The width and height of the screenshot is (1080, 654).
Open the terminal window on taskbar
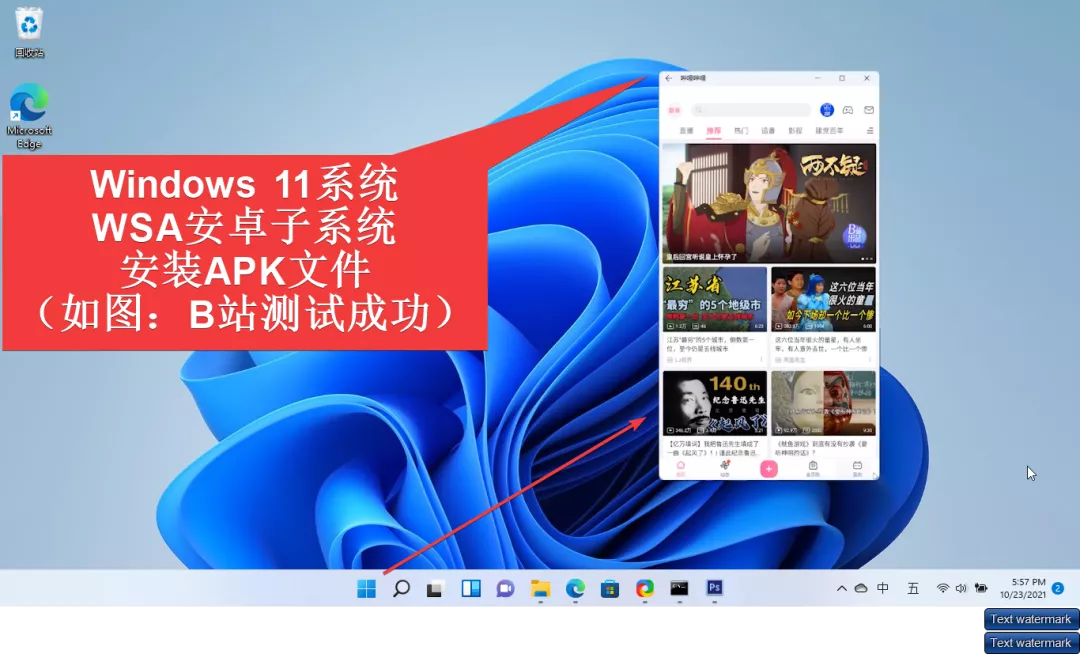(679, 589)
